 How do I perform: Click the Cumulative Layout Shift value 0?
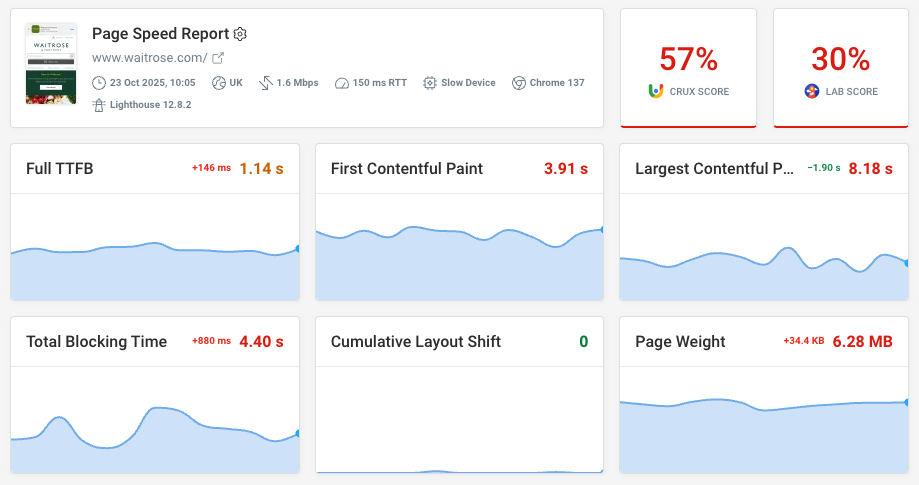583,342
